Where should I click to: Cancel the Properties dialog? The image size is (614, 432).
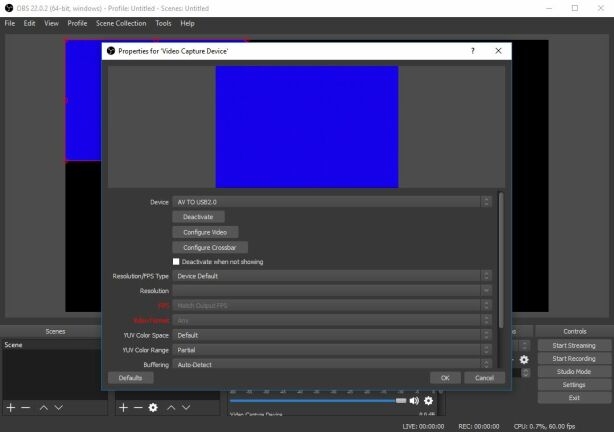point(484,378)
